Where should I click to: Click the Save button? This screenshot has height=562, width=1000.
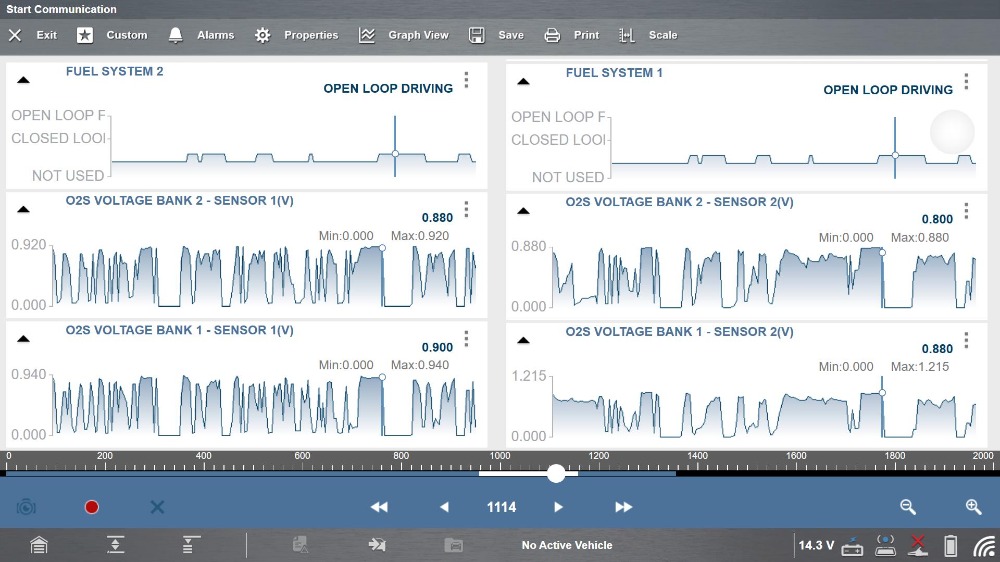tap(497, 35)
